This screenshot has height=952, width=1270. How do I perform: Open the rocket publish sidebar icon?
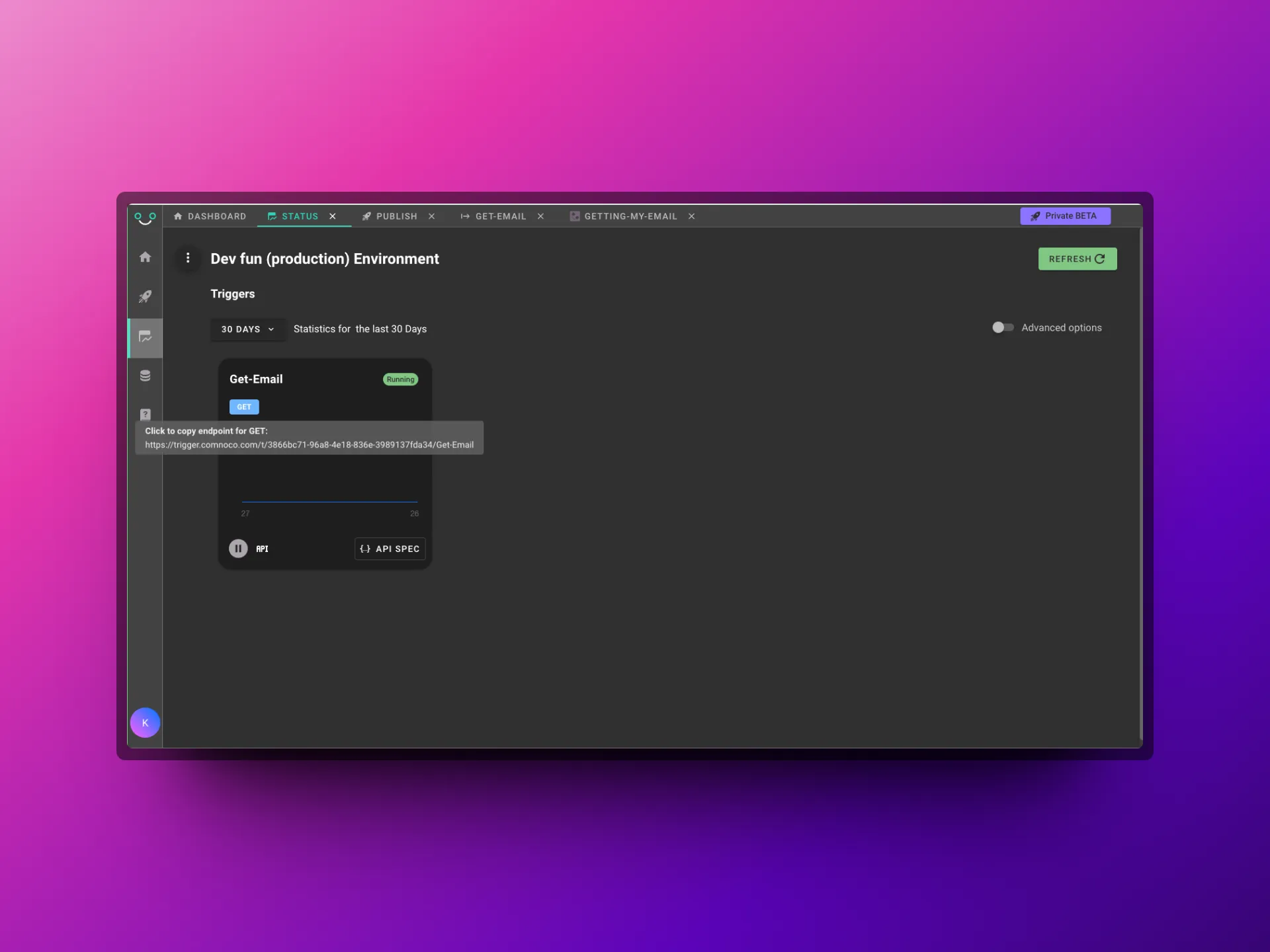click(145, 297)
